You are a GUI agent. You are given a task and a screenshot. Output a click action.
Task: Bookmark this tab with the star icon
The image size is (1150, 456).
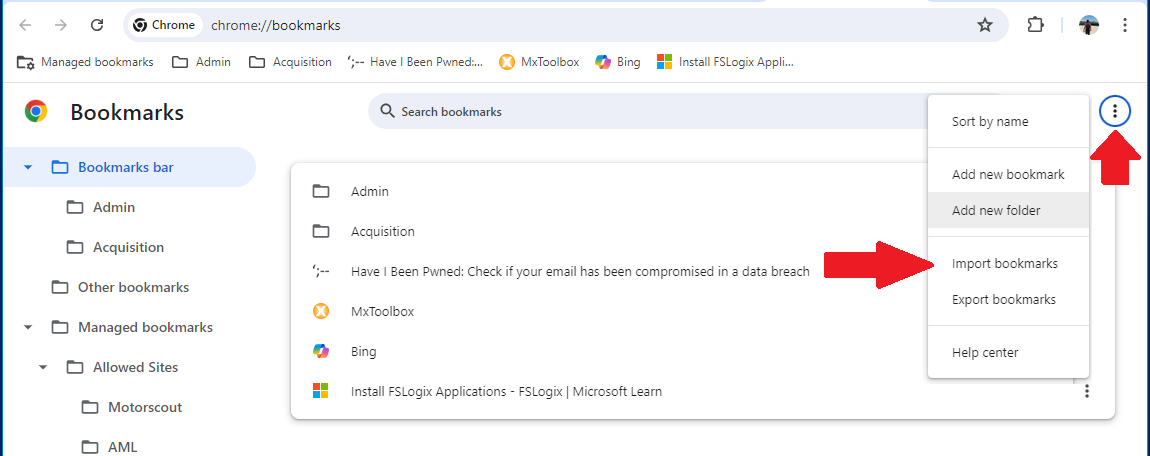(985, 26)
